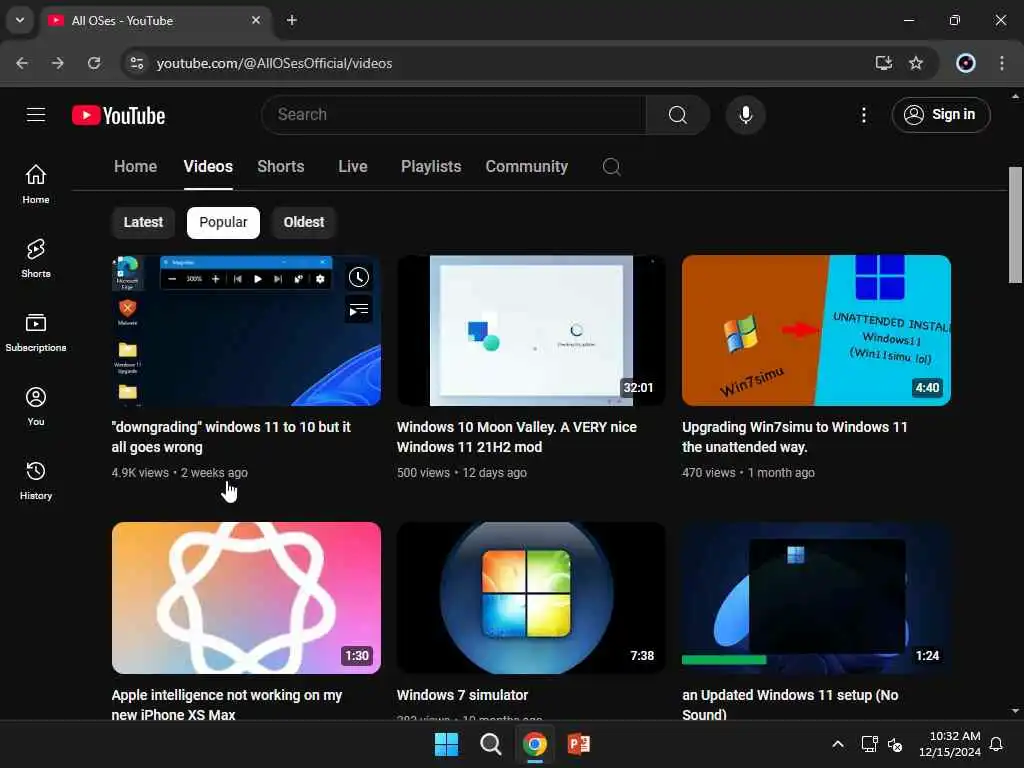Screen dimensions: 1024x768
Task: Click Chrome icon in taskbar
Action: 534,744
